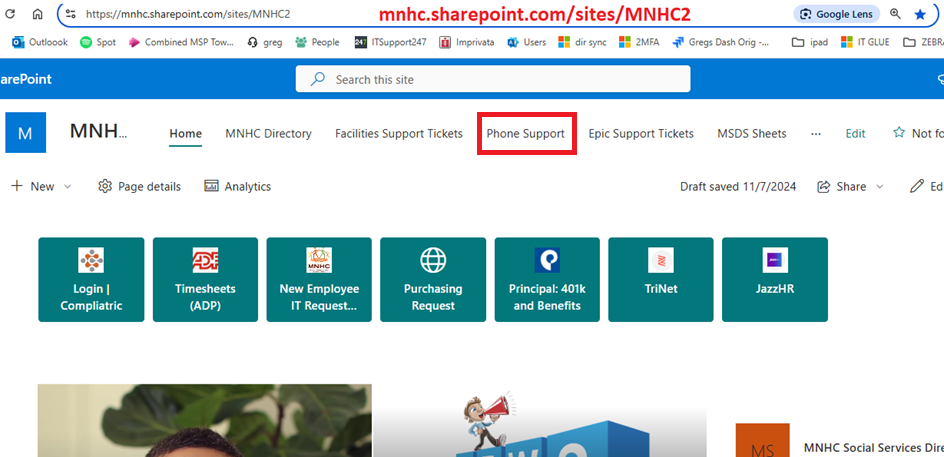Expand the New dropdown menu
Viewport: 944px width, 457px height.
[42, 186]
